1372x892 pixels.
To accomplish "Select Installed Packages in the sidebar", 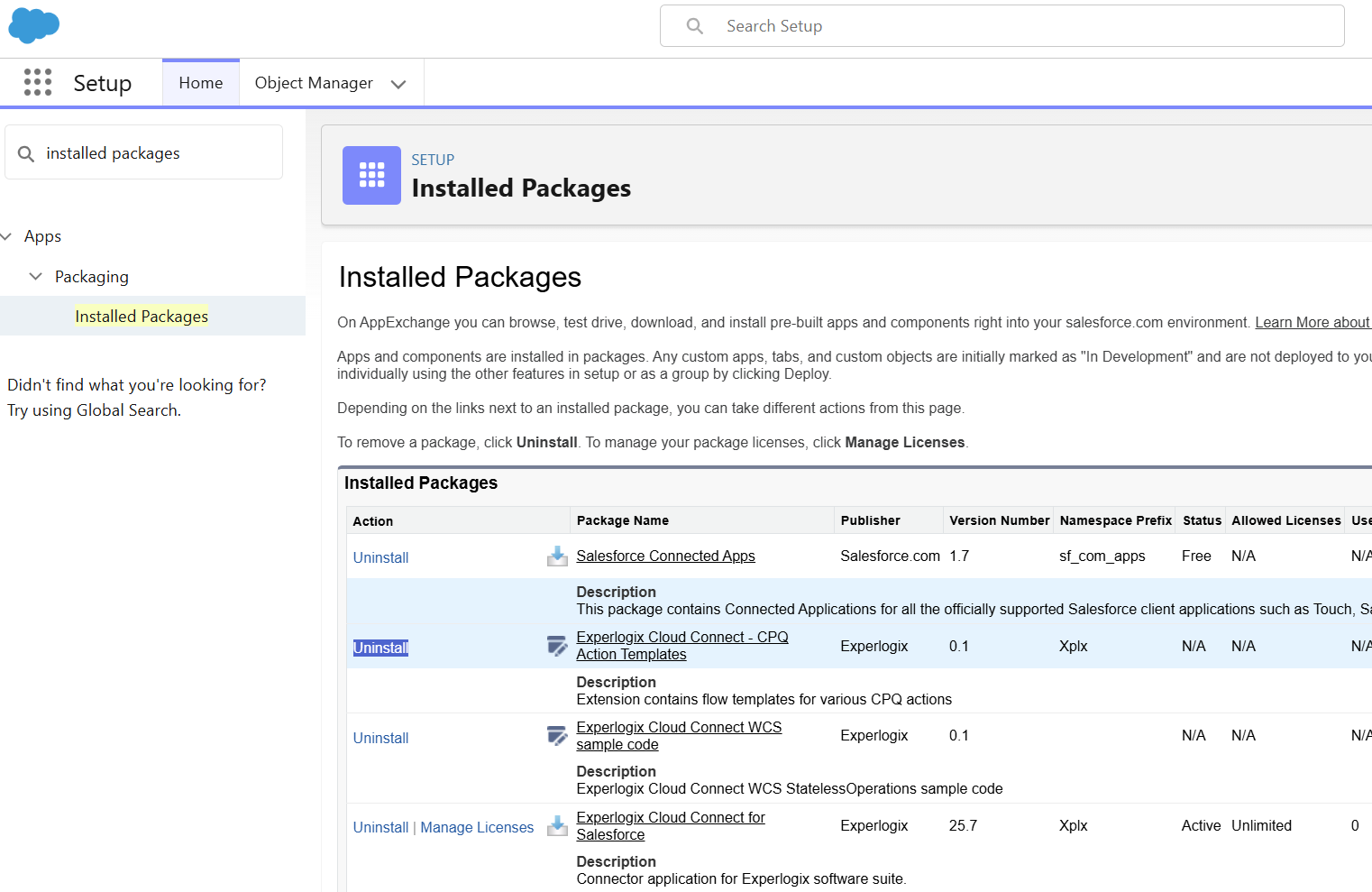I will coord(142,317).
